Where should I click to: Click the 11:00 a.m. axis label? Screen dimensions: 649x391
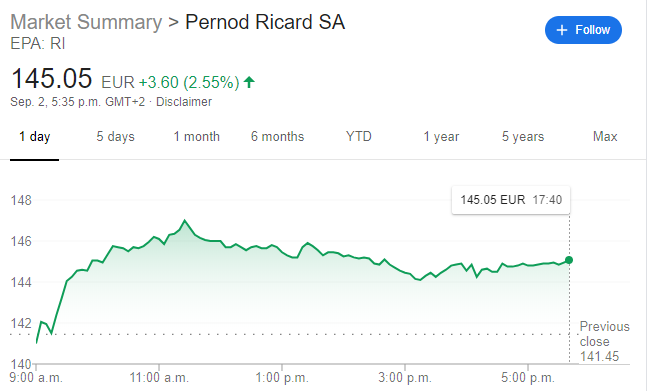(159, 377)
